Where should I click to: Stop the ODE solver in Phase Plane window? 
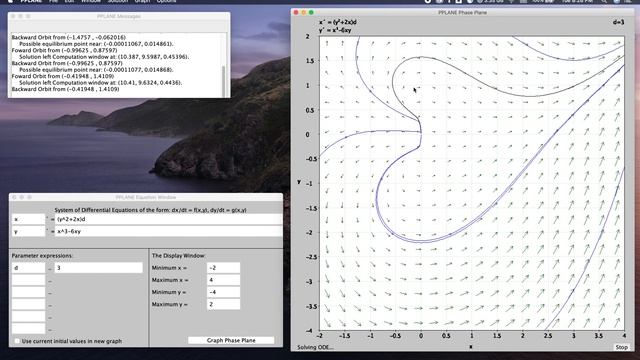tap(621, 347)
